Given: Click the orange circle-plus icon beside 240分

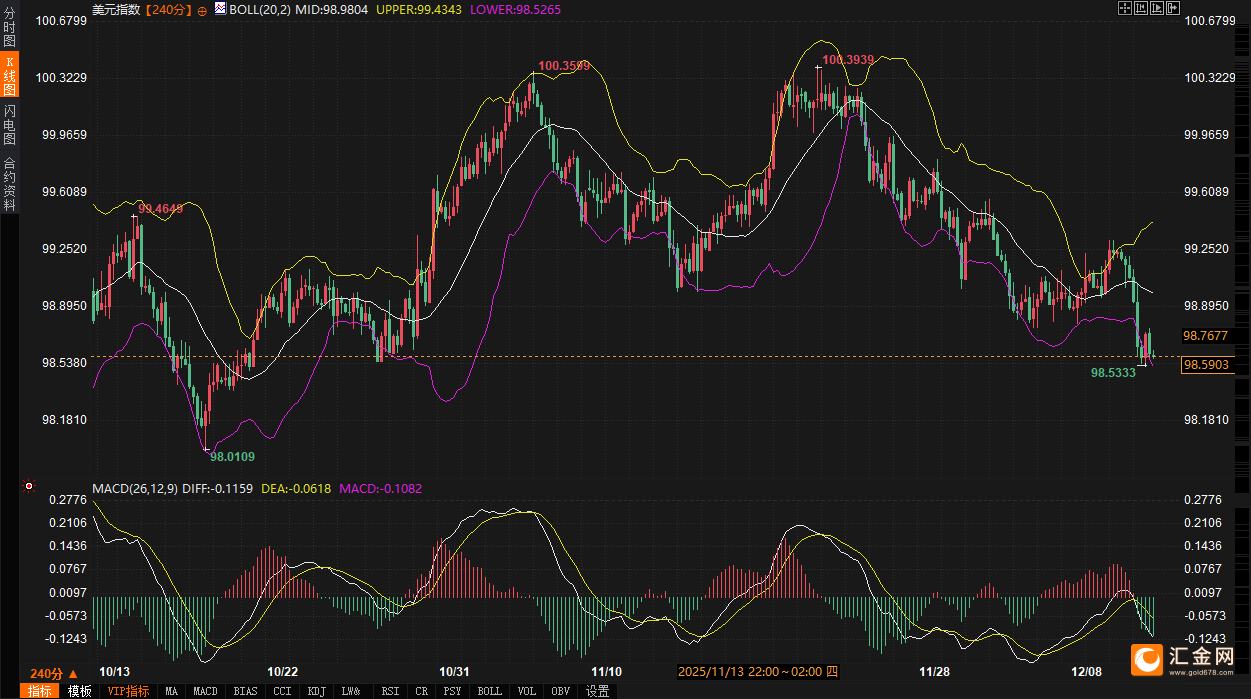Looking at the screenshot, I should [202, 9].
